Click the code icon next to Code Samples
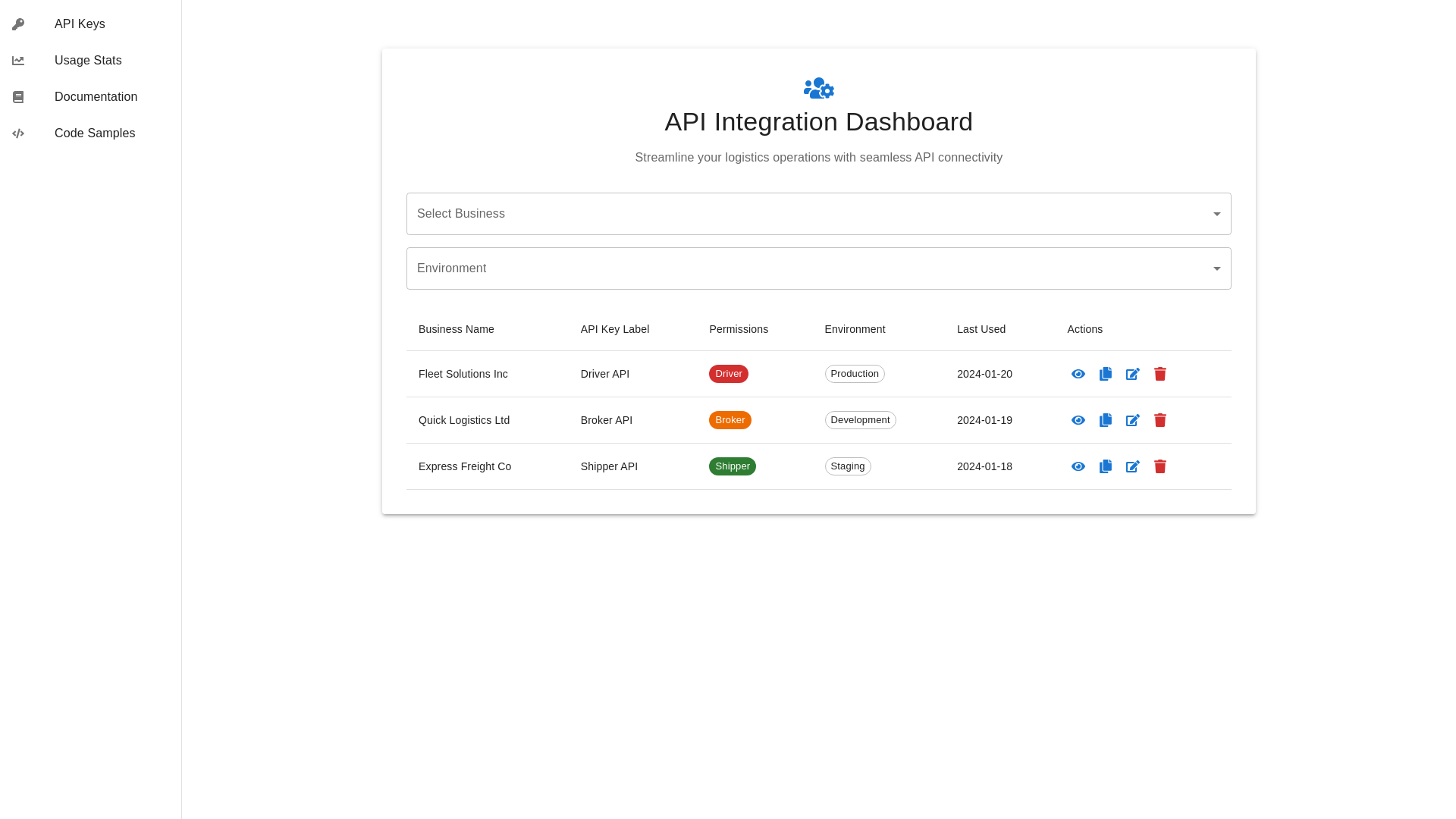This screenshot has height=819, width=1456. [18, 133]
